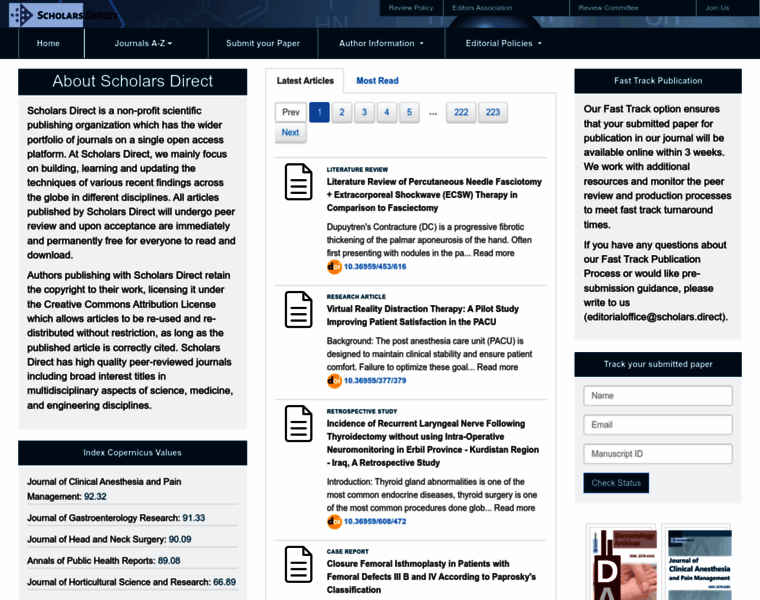Click Horticultural Science value 66.89
Viewport: 760px width, 600px height.
click(x=224, y=582)
